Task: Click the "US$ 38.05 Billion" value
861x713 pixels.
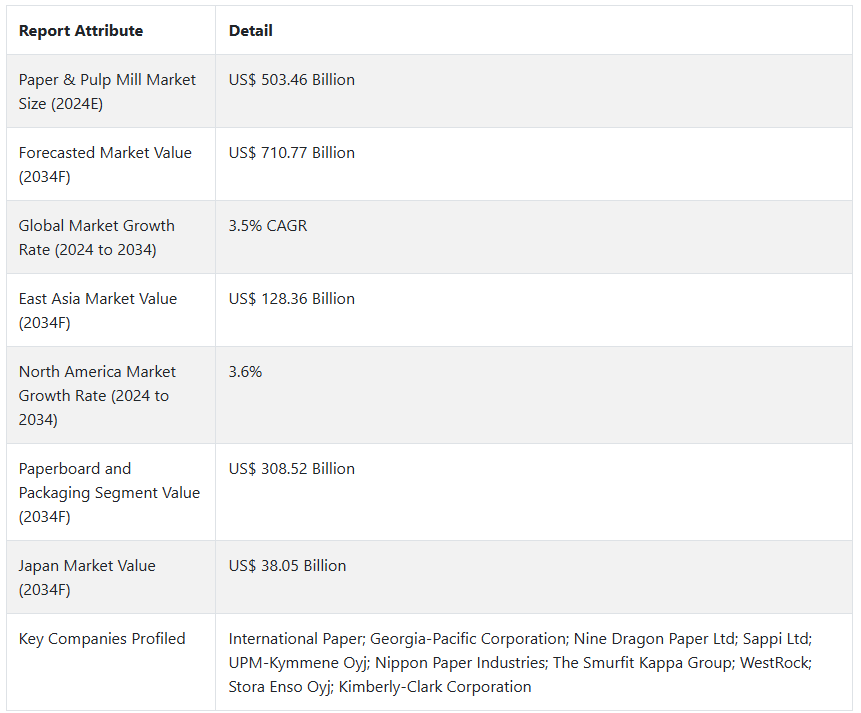Action: click(x=288, y=566)
